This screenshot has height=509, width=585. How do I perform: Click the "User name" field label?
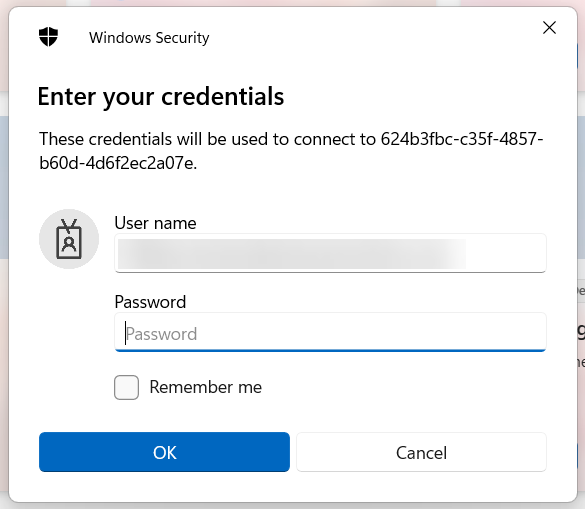[155, 223]
